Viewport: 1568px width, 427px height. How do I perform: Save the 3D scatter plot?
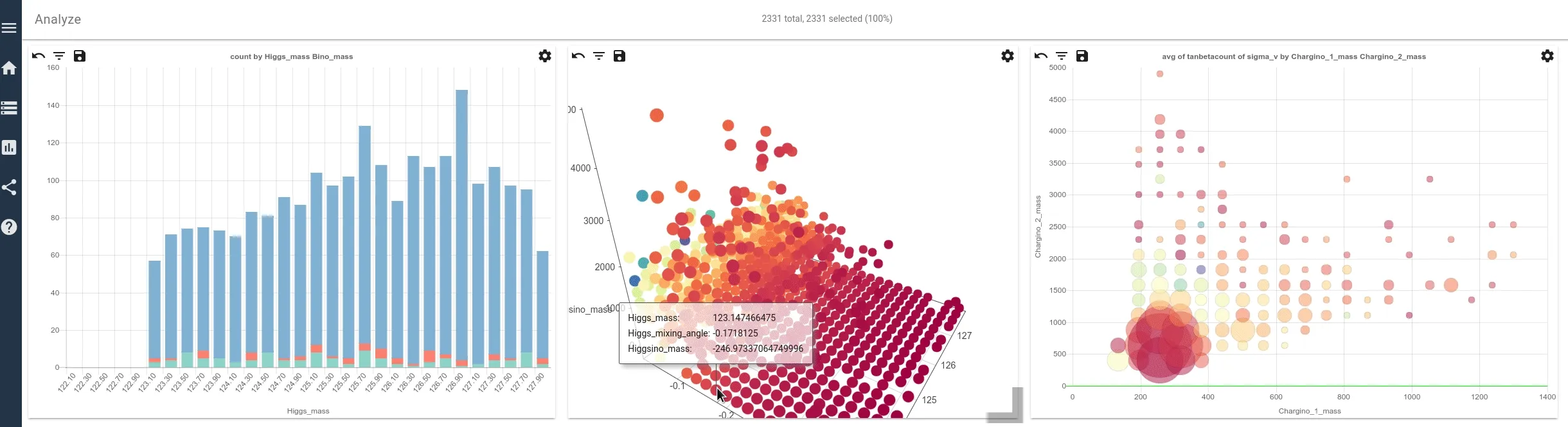tap(619, 56)
